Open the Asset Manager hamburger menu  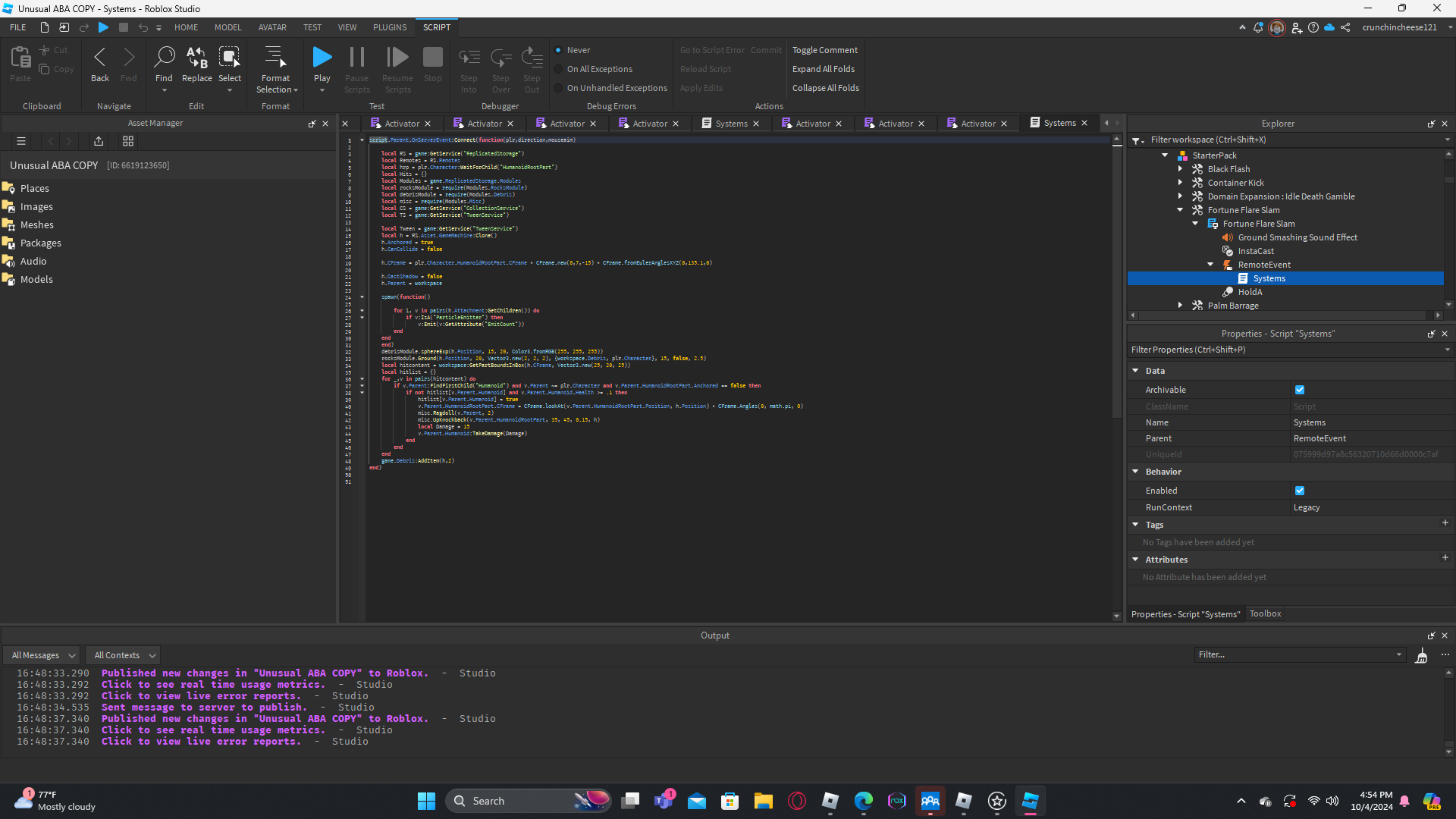pos(21,141)
